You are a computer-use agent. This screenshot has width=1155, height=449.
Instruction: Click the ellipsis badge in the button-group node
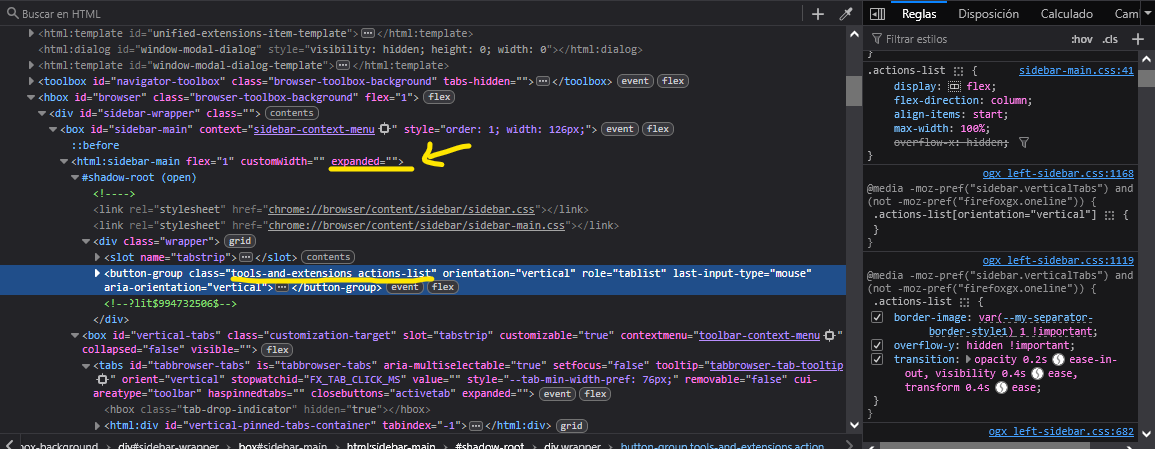(282, 288)
